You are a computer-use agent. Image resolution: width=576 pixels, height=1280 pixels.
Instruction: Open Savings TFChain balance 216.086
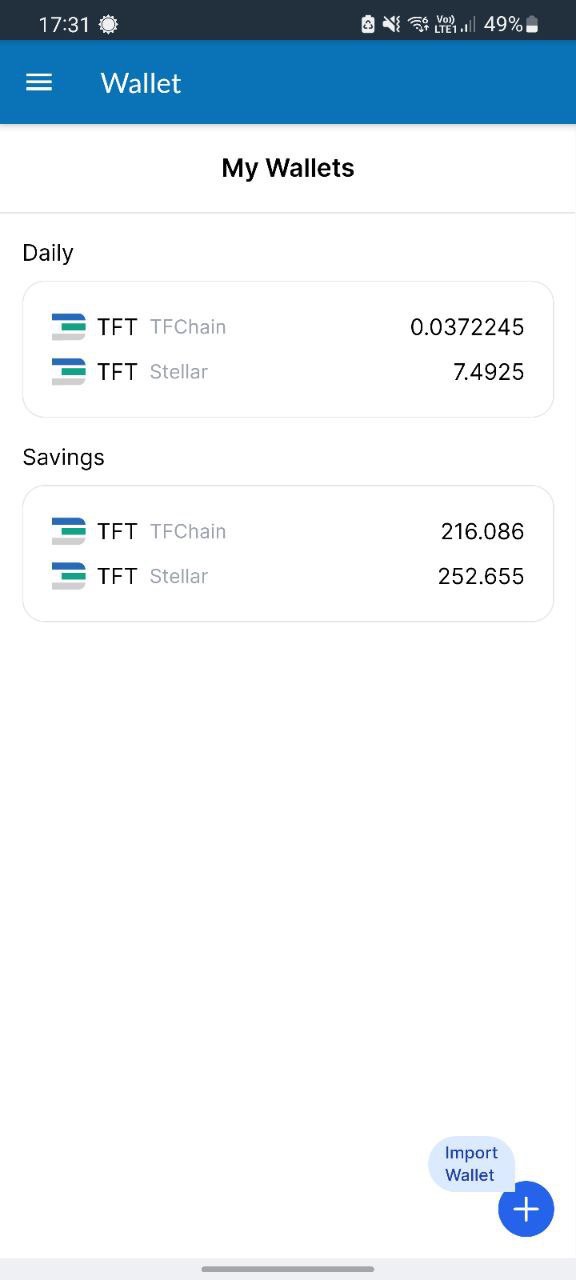tap(483, 531)
